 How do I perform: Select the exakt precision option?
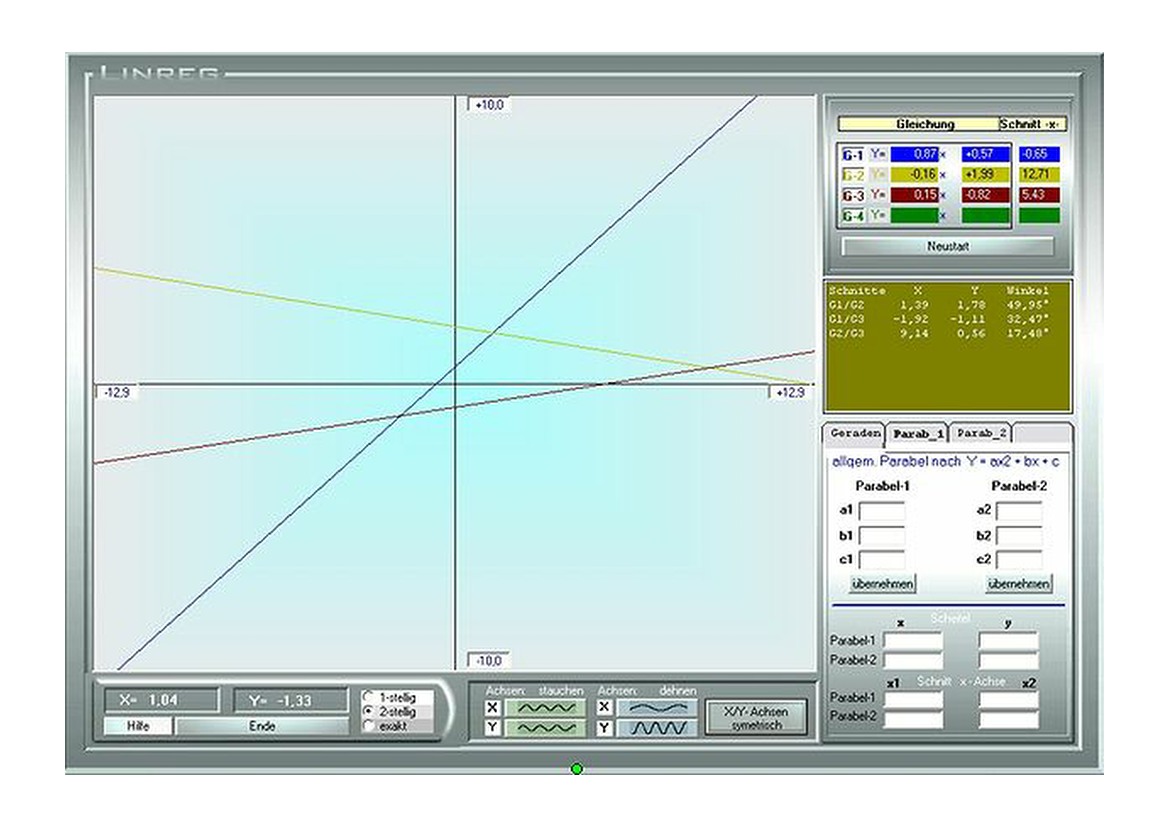pos(370,726)
